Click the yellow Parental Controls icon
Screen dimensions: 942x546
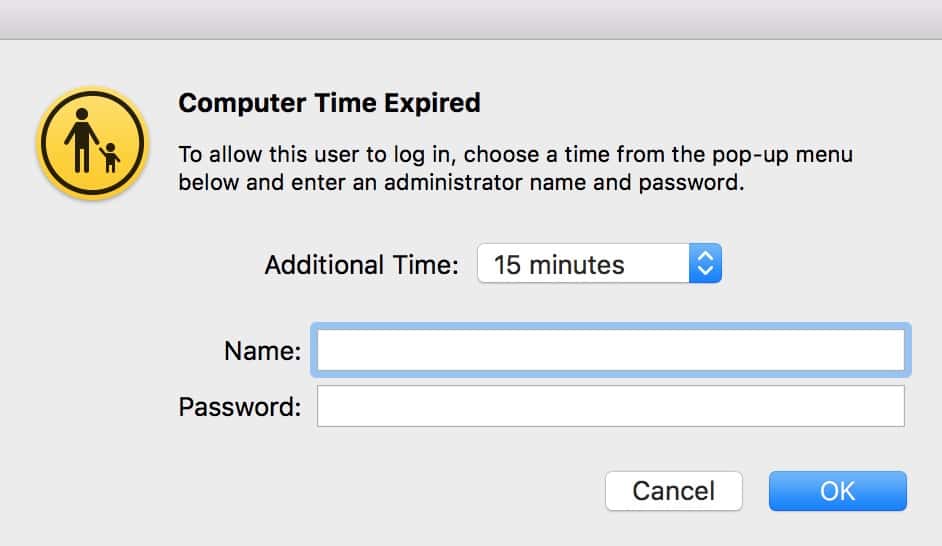point(92,143)
